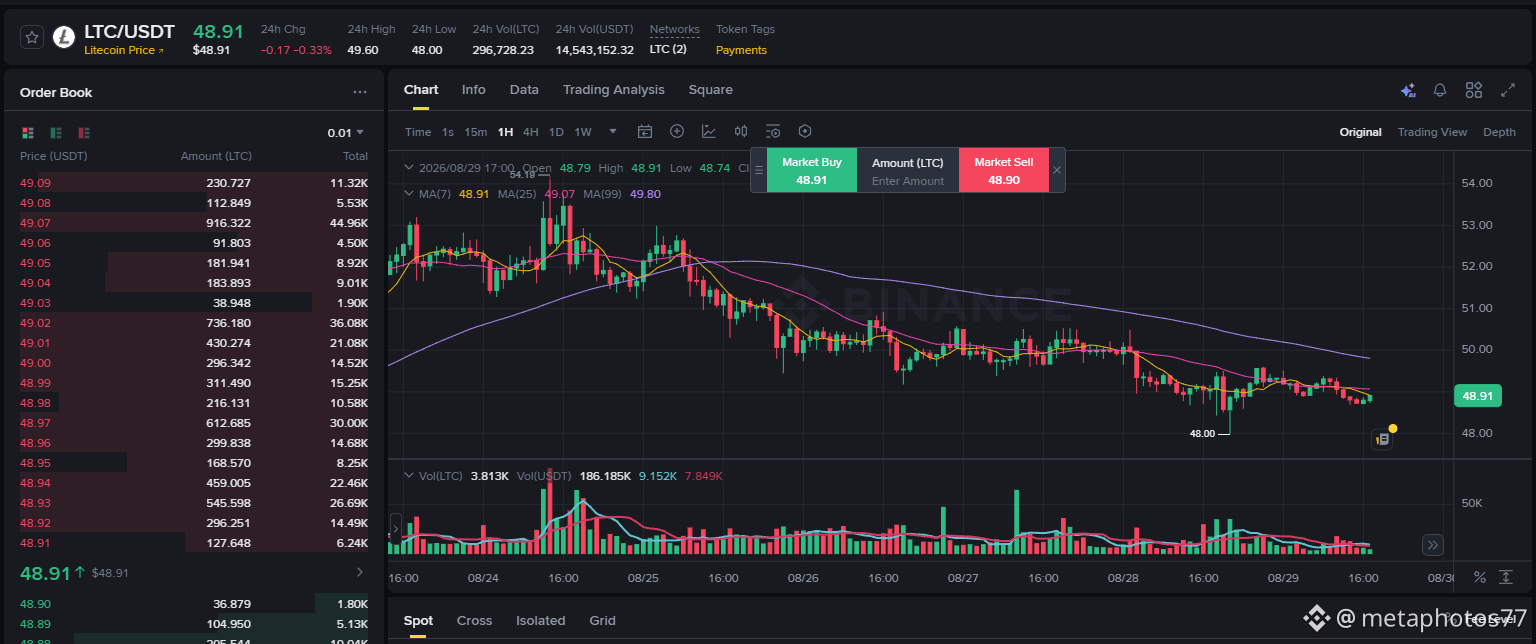This screenshot has height=644, width=1536.
Task: Open the go-to-date calendar icon
Action: coord(645,131)
